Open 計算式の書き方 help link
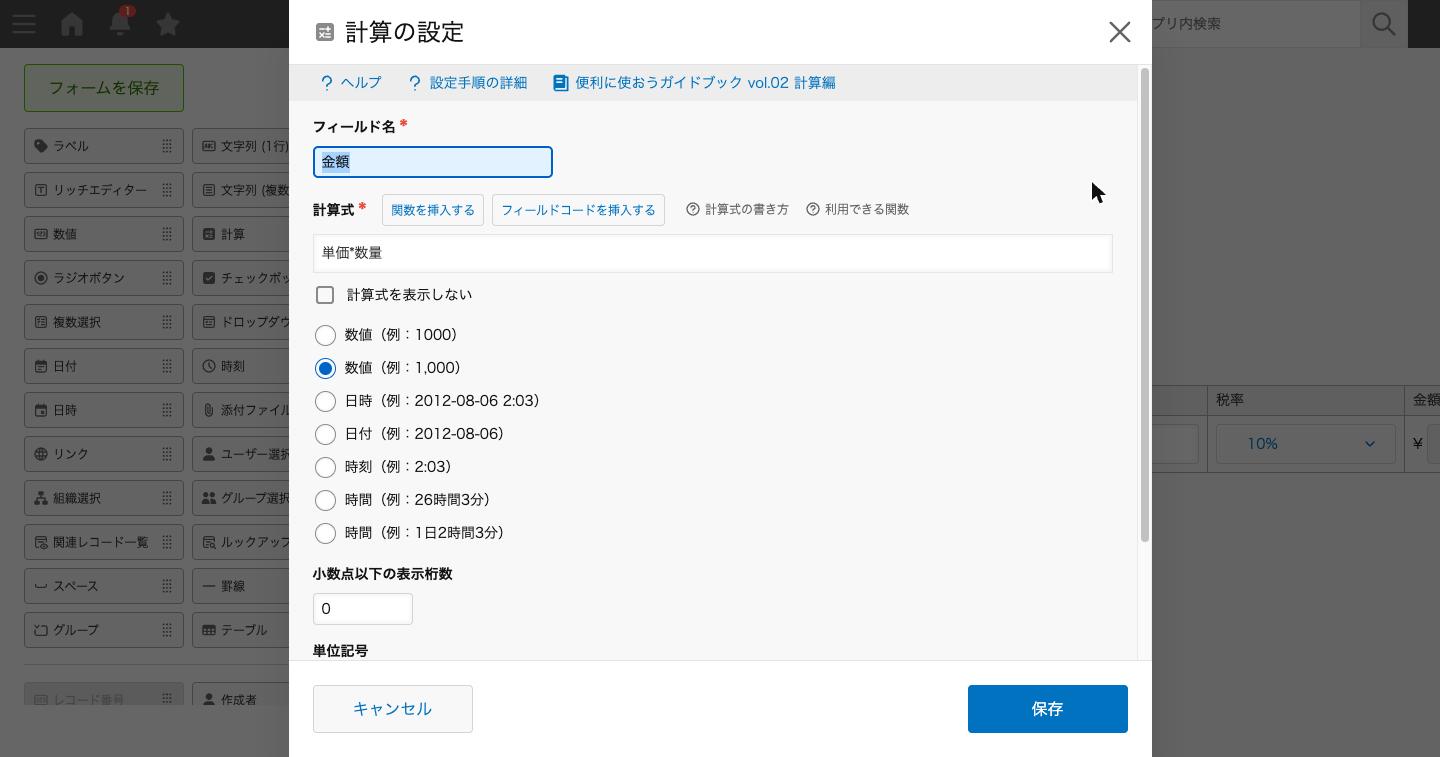The image size is (1440, 757). pyautogui.click(x=738, y=209)
